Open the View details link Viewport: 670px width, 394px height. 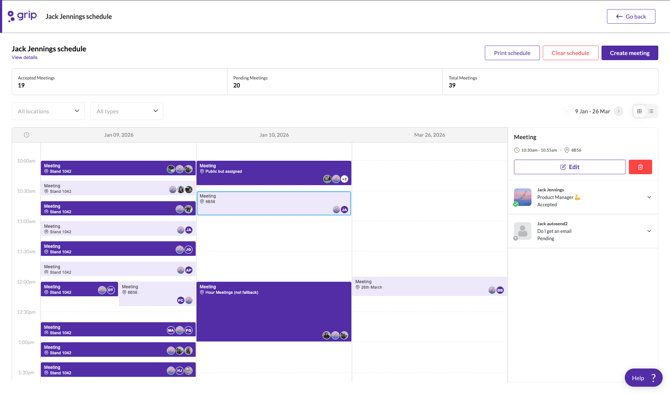(24, 57)
